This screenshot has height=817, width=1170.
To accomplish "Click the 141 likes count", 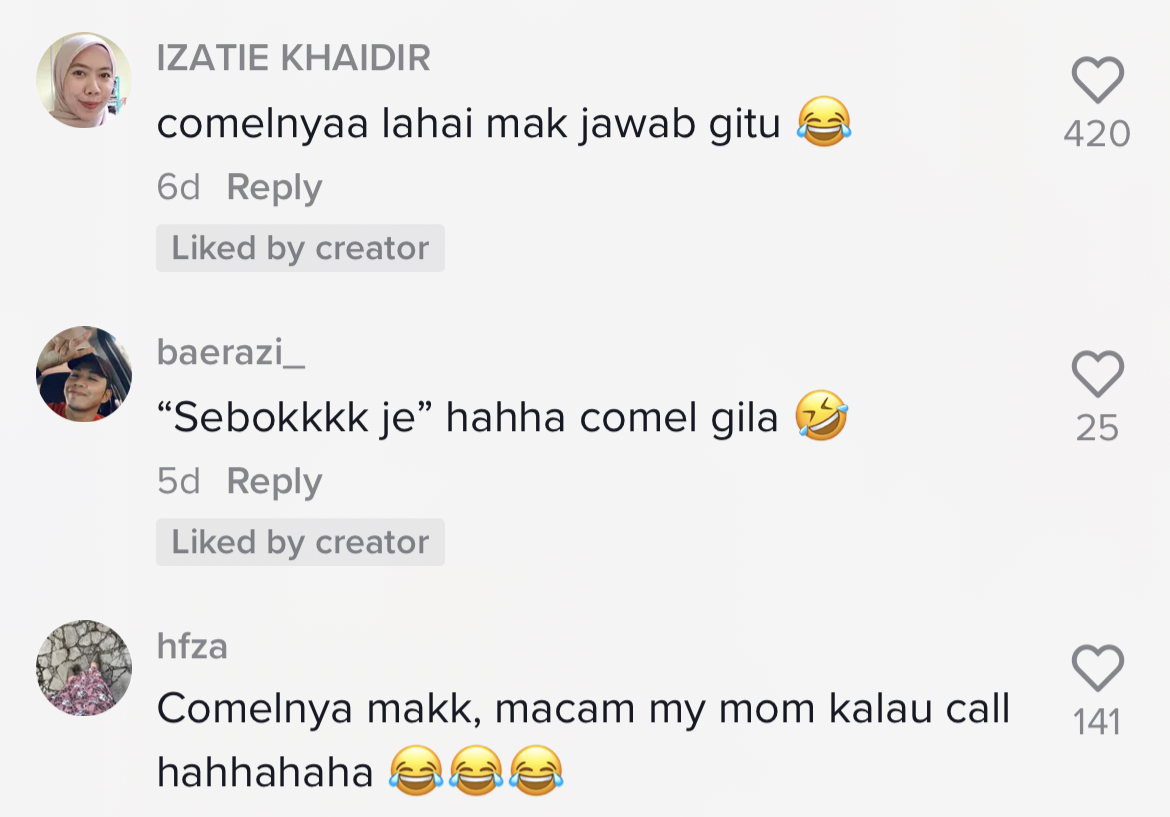I will pos(1097,722).
